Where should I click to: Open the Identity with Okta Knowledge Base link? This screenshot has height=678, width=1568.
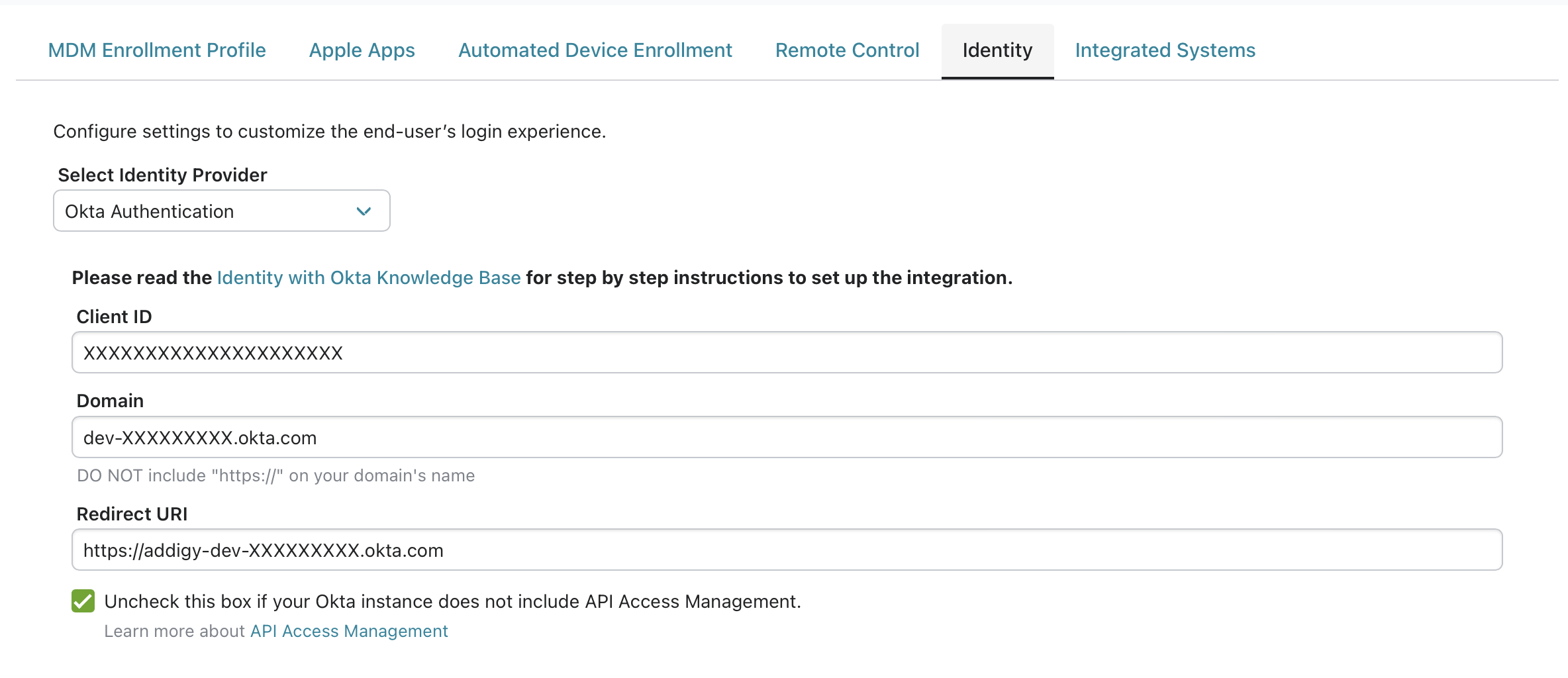(369, 277)
